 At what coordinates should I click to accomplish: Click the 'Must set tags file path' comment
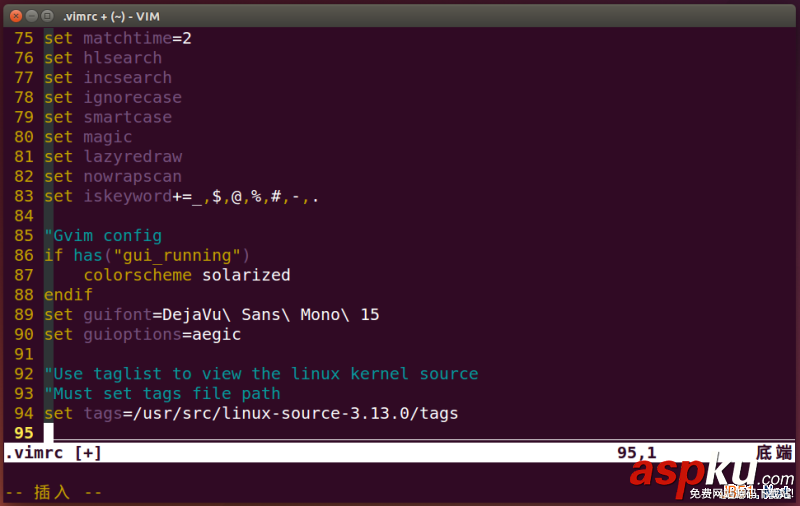162,394
